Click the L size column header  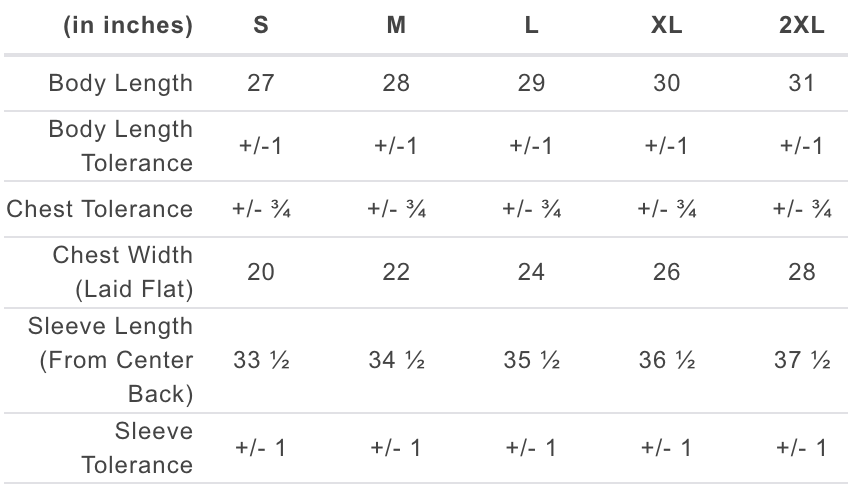[x=531, y=27]
